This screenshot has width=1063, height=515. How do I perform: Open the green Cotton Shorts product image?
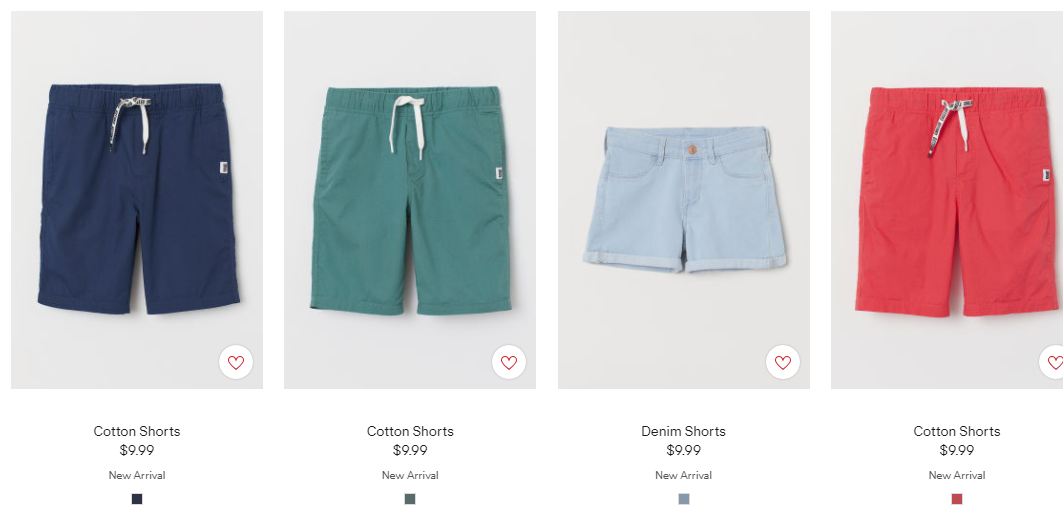(410, 200)
